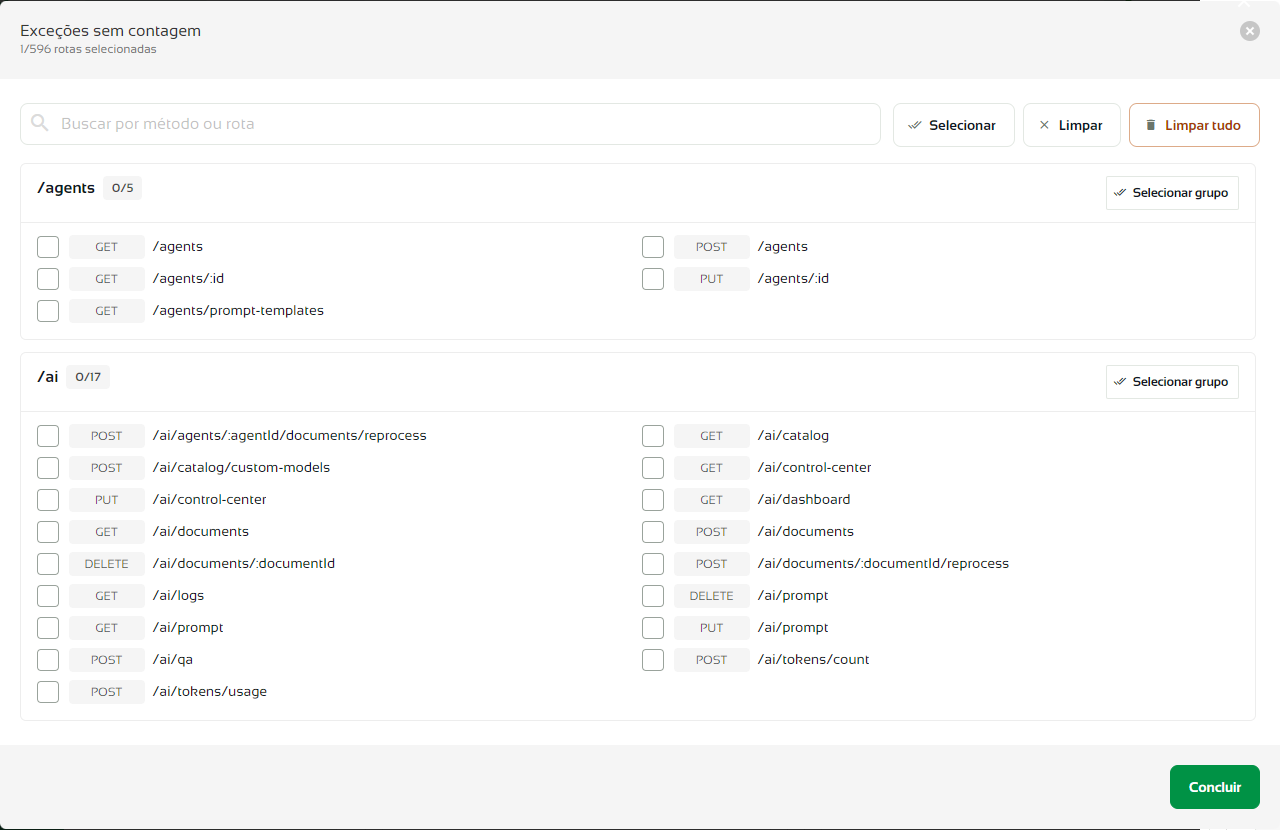Select all routes in the /ai group
The image size is (1280, 830).
click(x=1172, y=382)
